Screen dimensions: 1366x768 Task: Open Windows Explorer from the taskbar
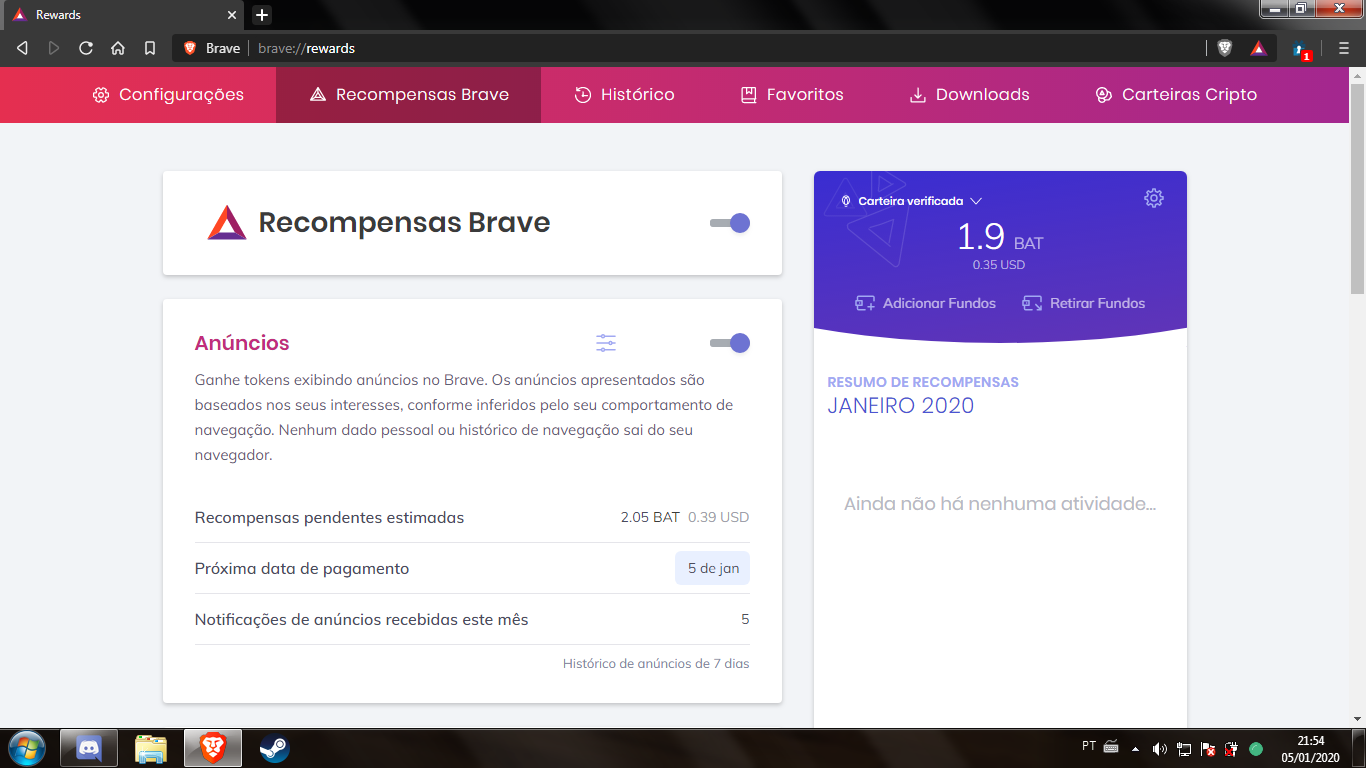click(151, 748)
